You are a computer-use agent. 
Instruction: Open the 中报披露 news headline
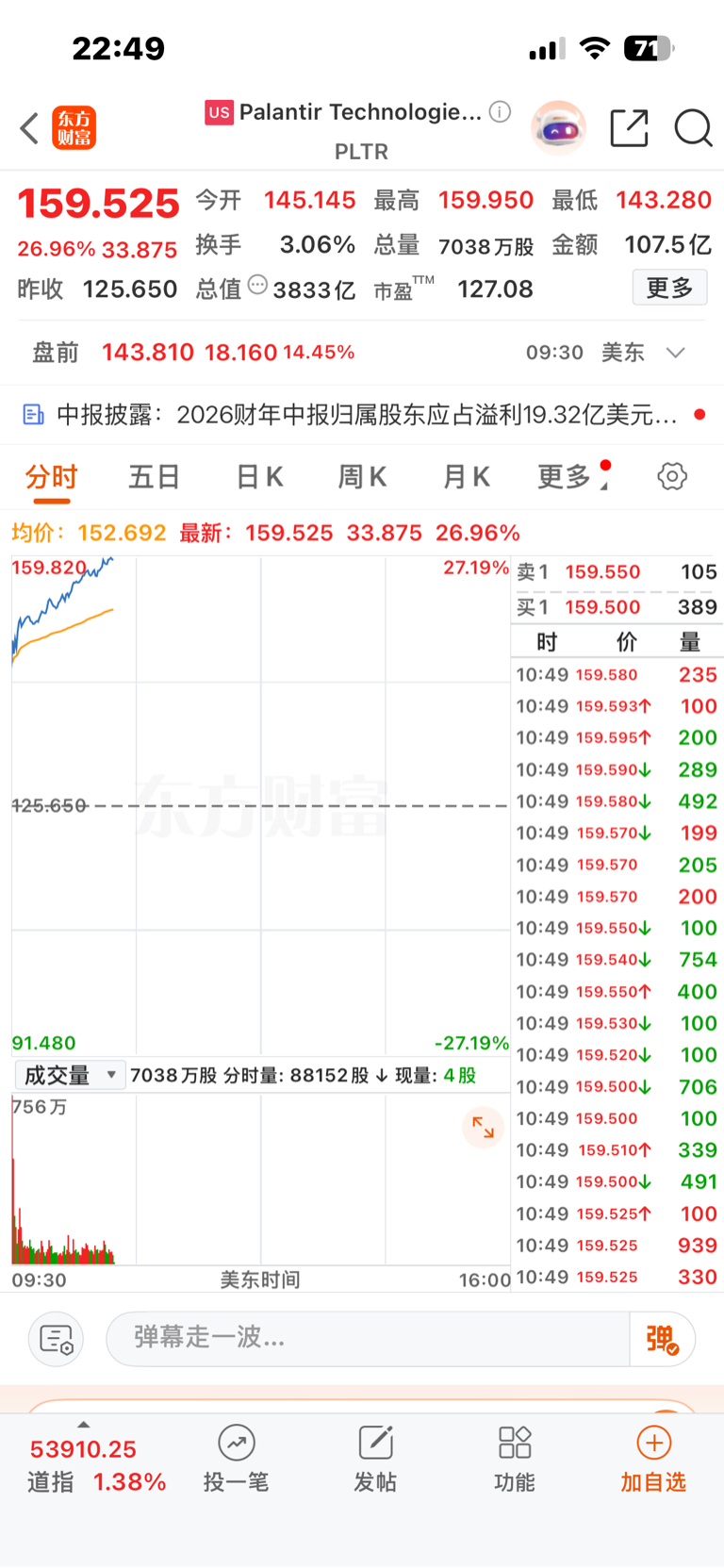(x=367, y=415)
